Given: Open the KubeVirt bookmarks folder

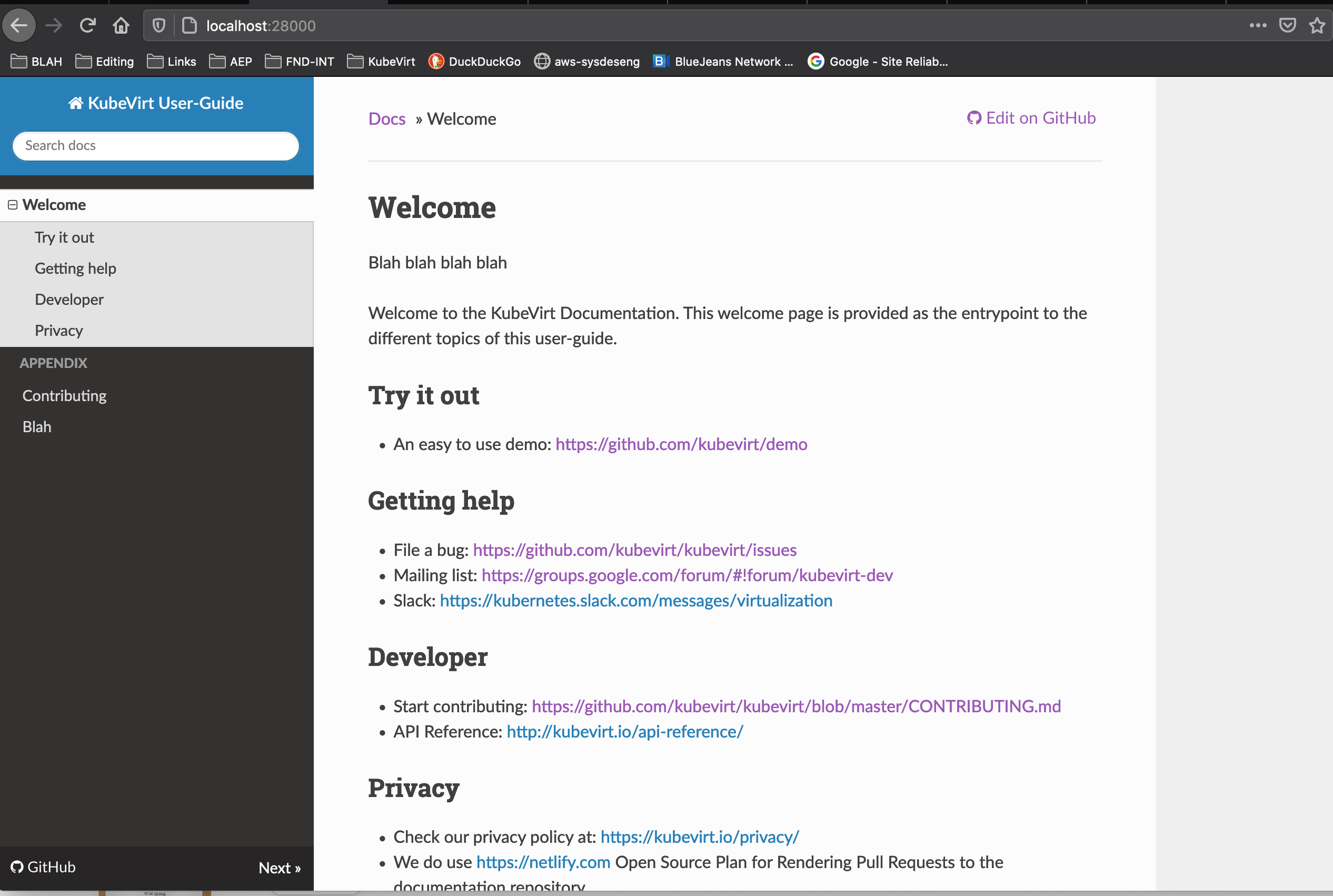Looking at the screenshot, I should (381, 61).
